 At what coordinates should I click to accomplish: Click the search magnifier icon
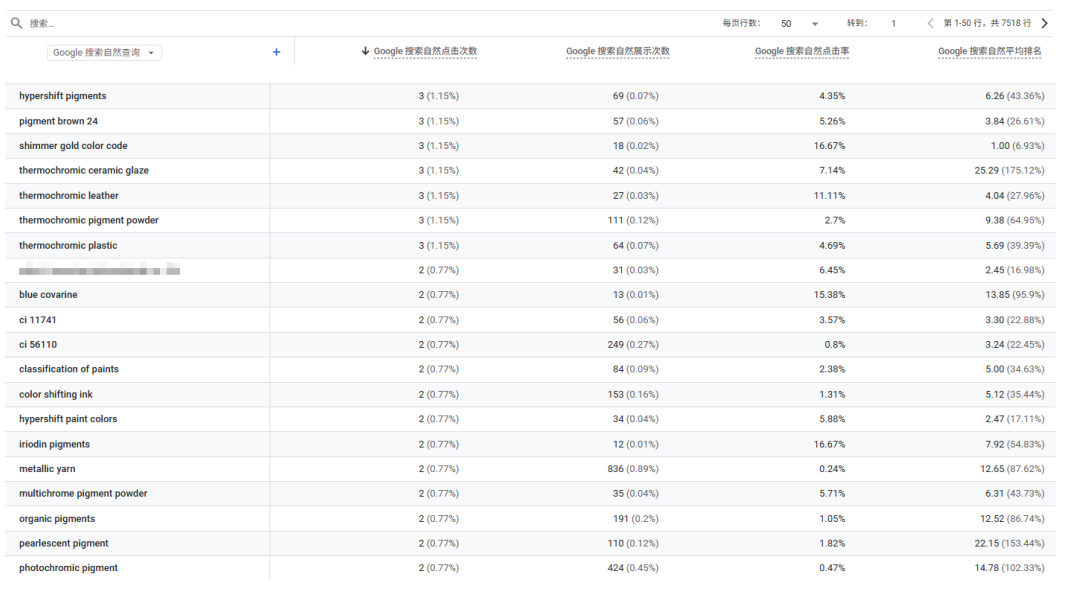(16, 23)
